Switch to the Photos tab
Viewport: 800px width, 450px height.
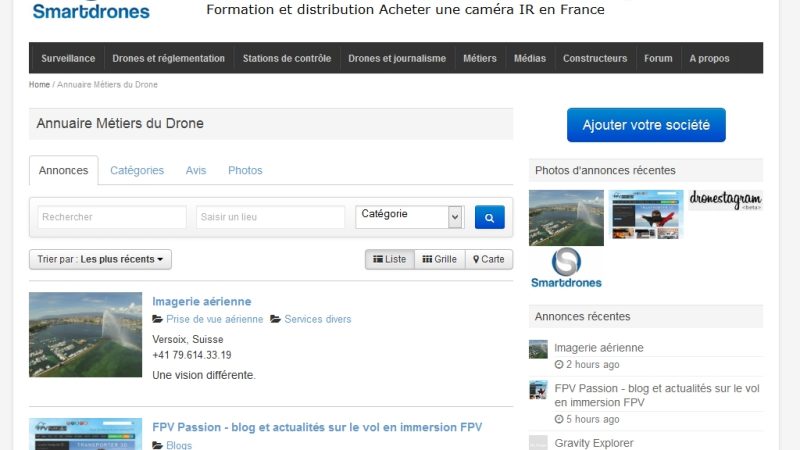[x=245, y=170]
